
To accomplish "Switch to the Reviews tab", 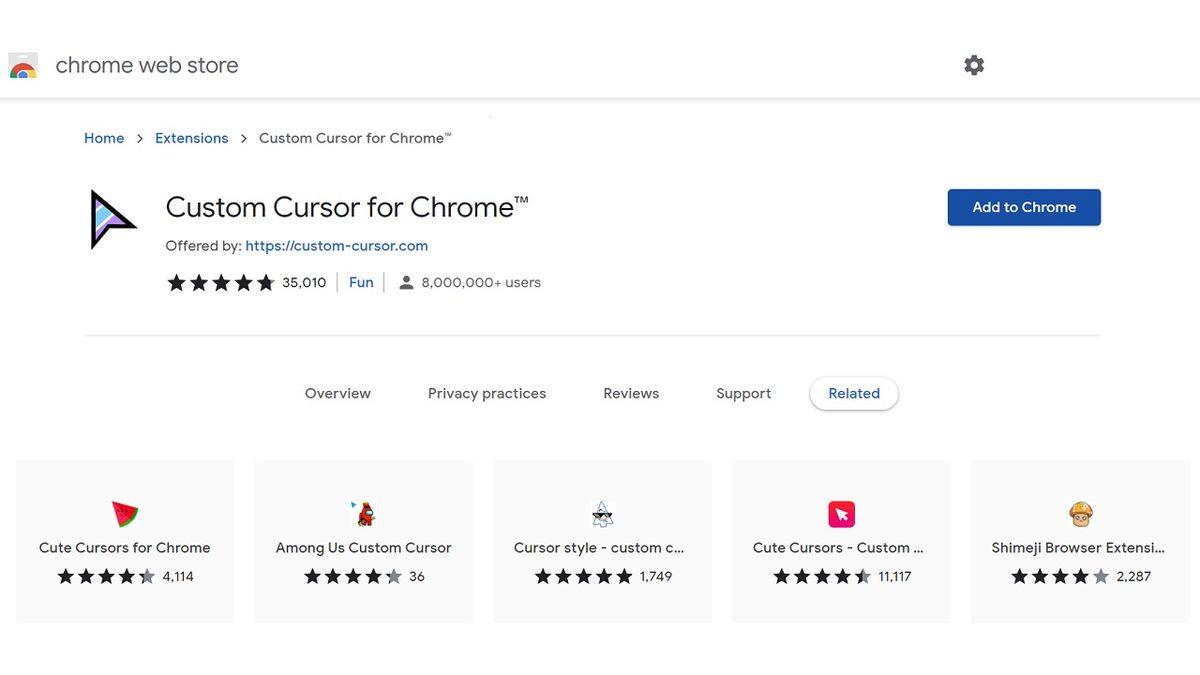I will [630, 393].
